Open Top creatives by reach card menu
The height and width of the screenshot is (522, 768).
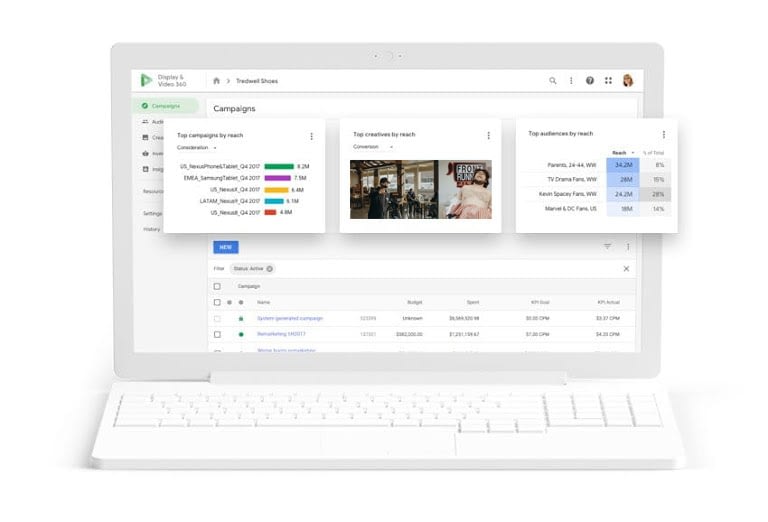488,136
